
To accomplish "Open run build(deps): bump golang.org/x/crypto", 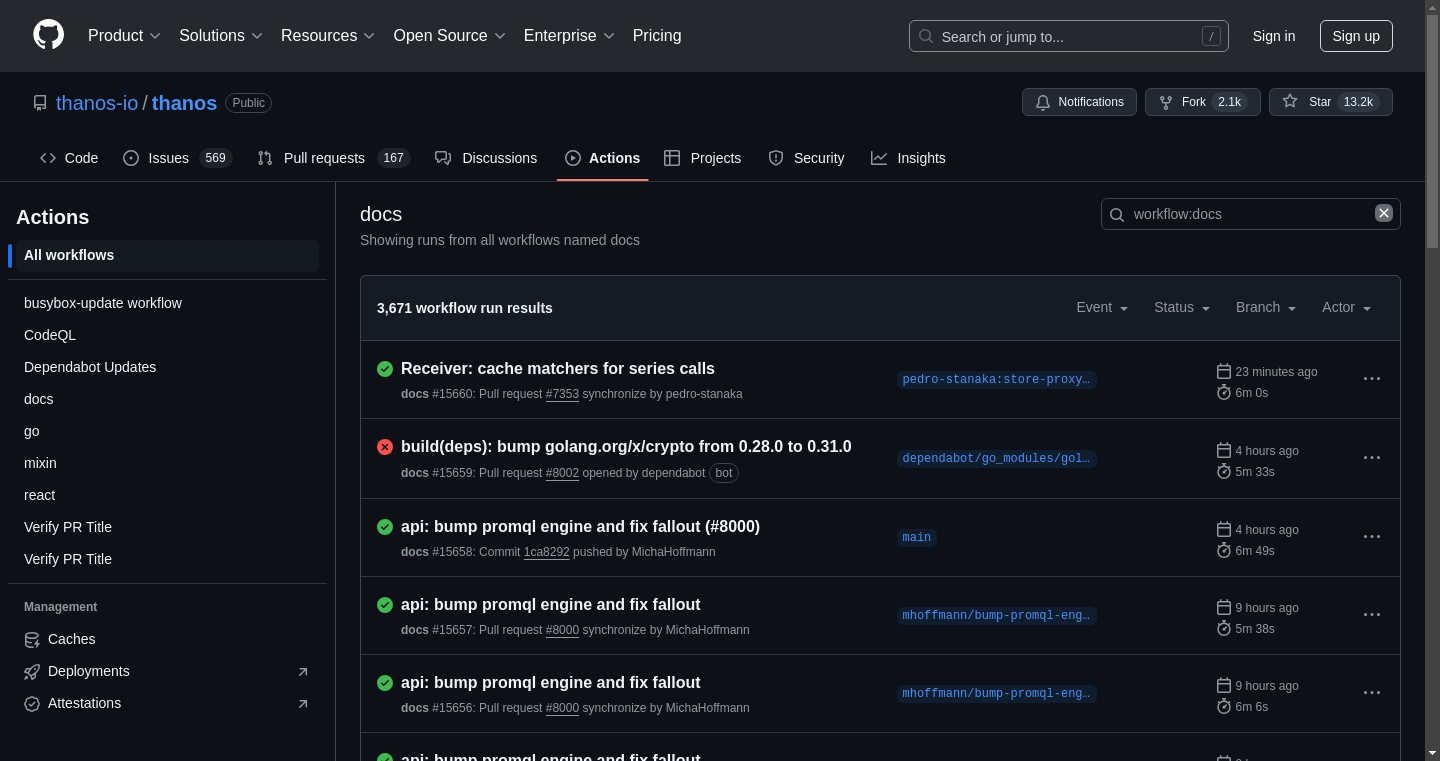I will click(x=626, y=446).
